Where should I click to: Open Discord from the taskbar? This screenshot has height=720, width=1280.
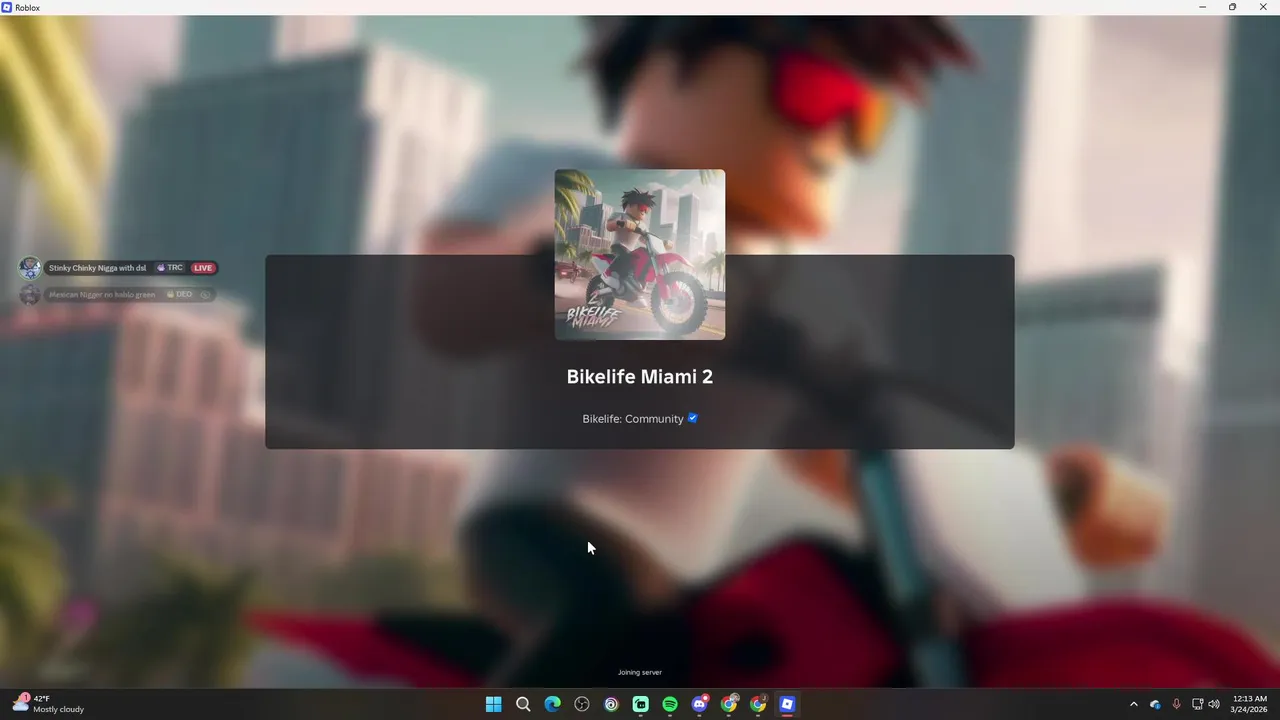click(x=700, y=704)
